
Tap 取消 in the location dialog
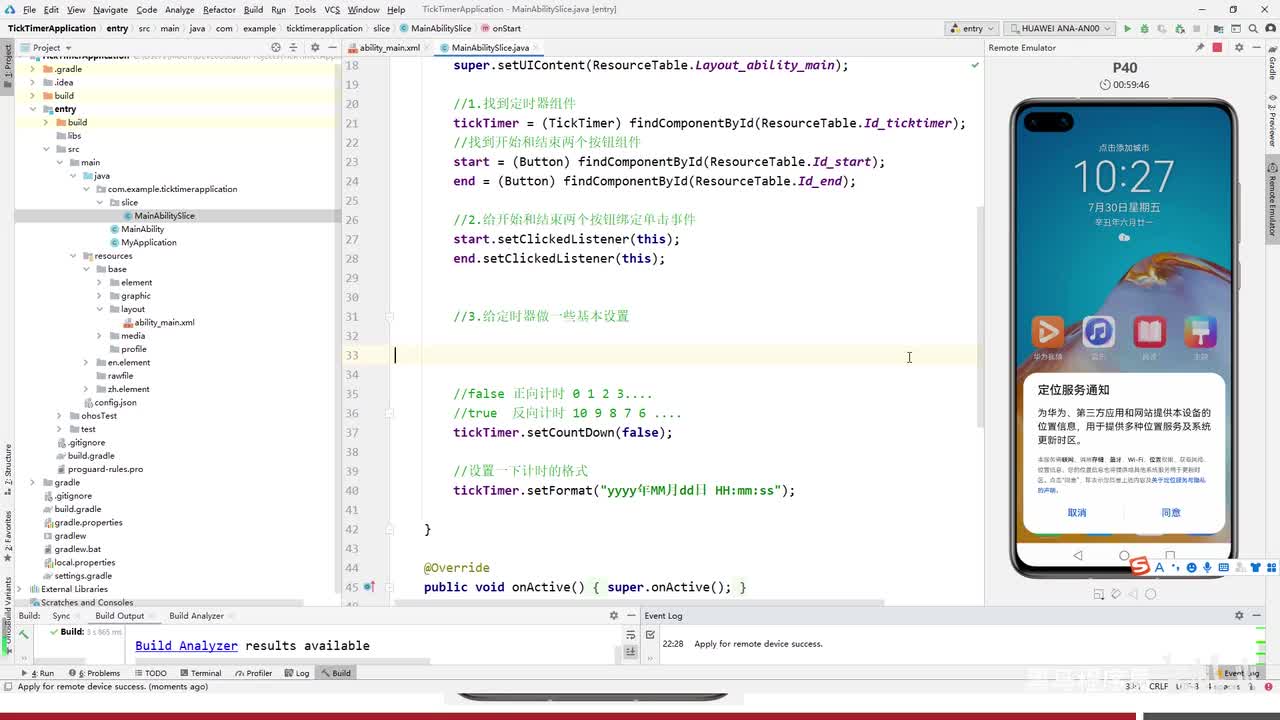click(1077, 513)
